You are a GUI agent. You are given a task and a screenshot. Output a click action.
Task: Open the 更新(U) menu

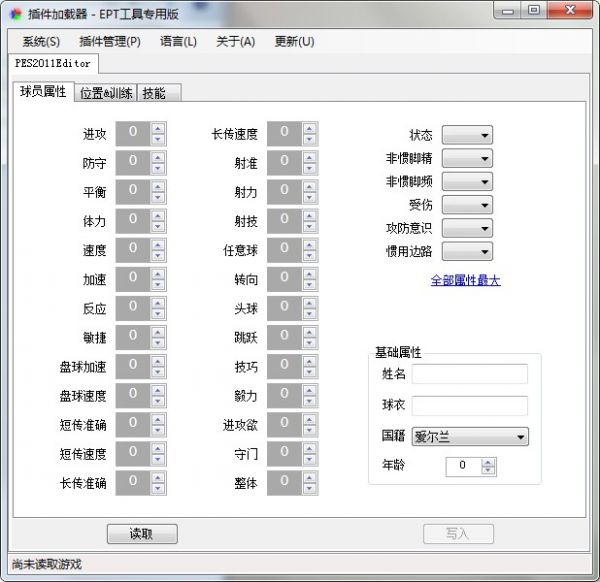click(x=294, y=41)
